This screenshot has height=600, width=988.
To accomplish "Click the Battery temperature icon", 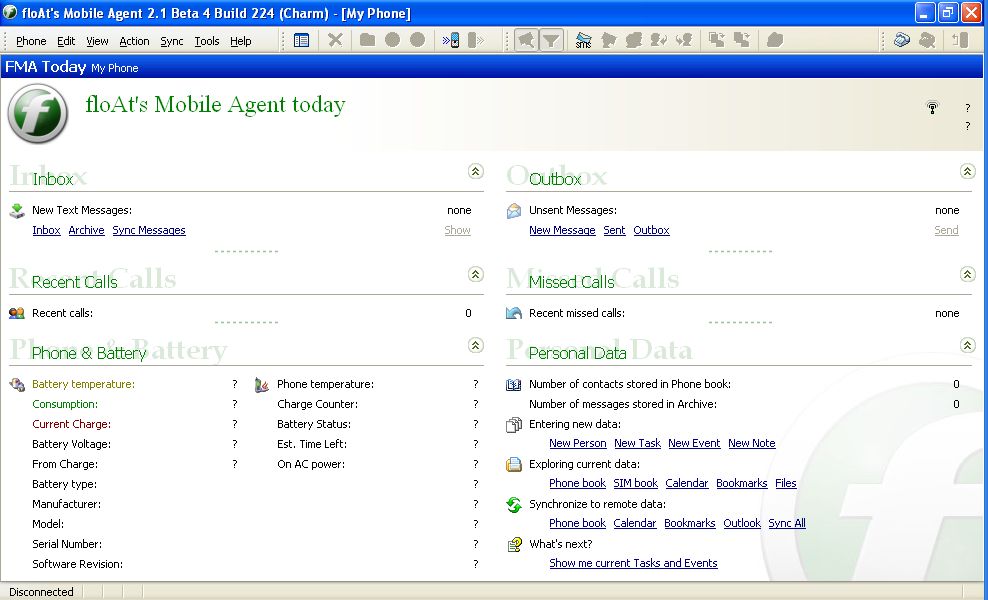I will click(x=17, y=384).
